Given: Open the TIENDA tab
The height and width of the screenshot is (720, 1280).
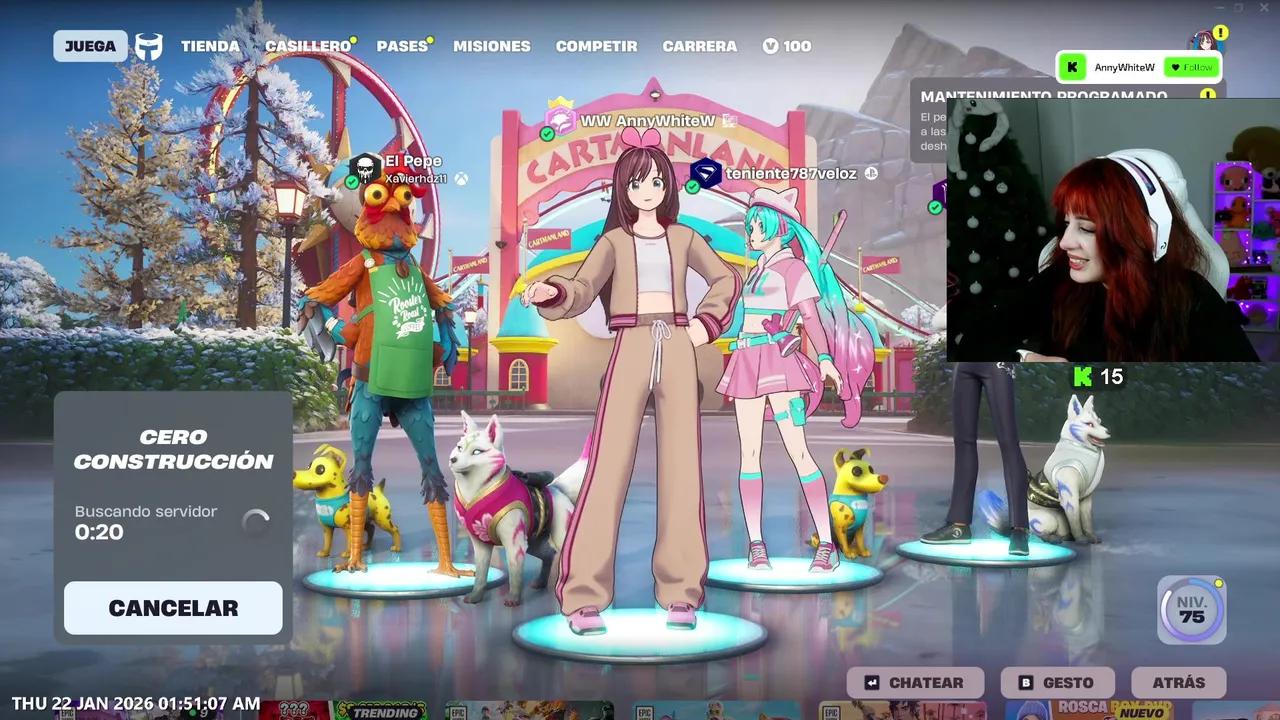Looking at the screenshot, I should coord(210,46).
